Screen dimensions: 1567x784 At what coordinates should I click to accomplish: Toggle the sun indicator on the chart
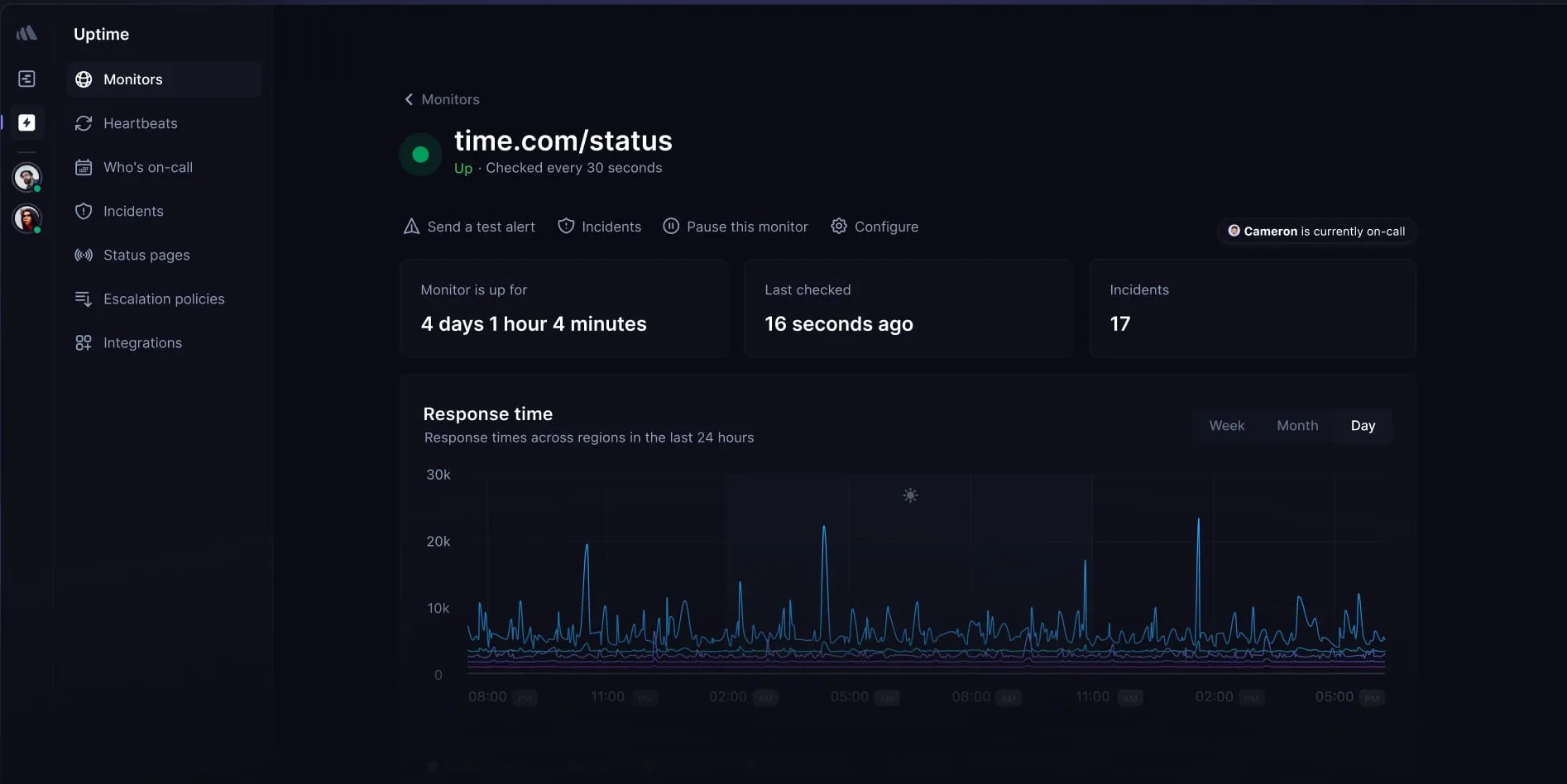coord(910,495)
